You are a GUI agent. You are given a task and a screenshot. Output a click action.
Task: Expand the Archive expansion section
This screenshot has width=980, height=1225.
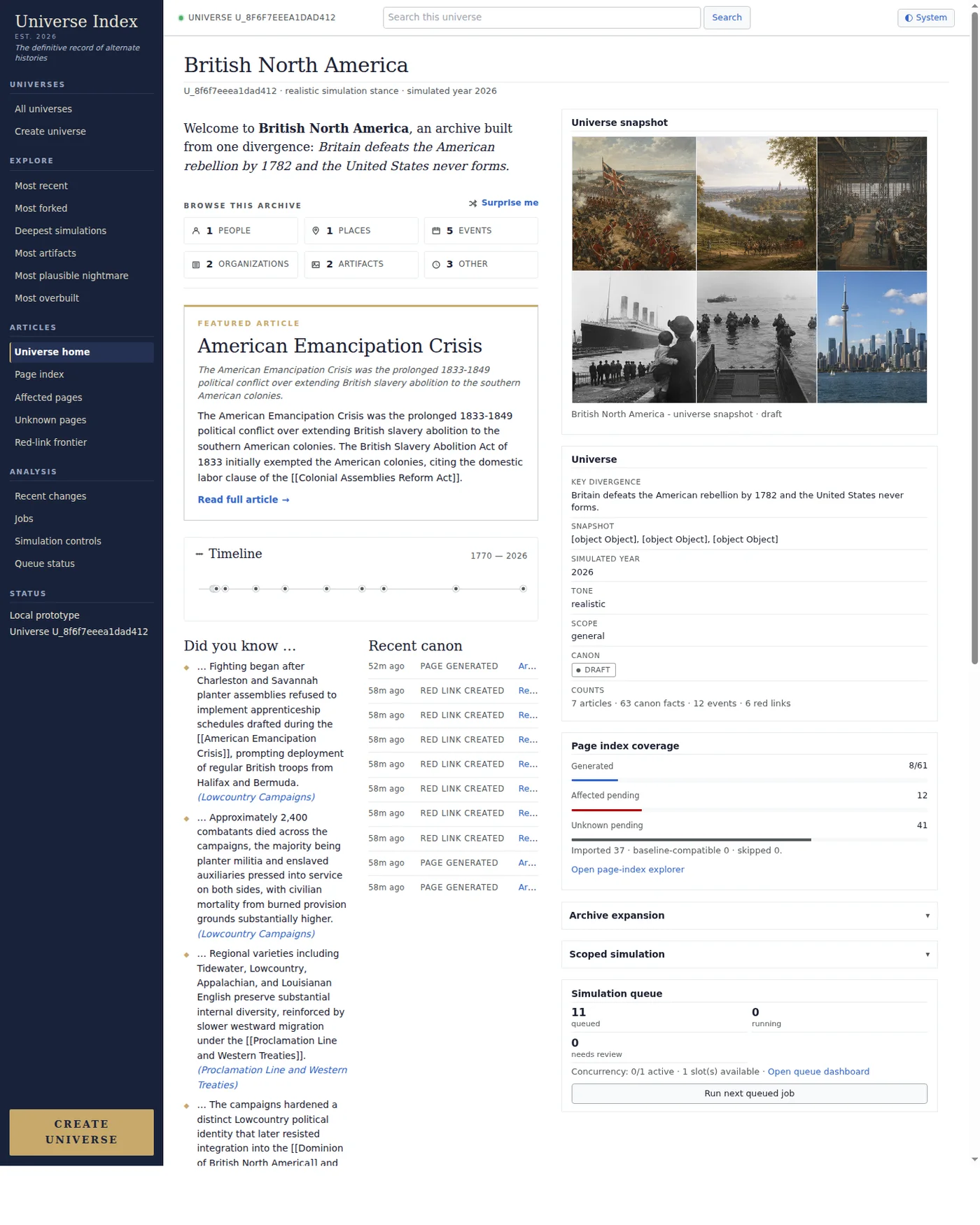point(748,916)
